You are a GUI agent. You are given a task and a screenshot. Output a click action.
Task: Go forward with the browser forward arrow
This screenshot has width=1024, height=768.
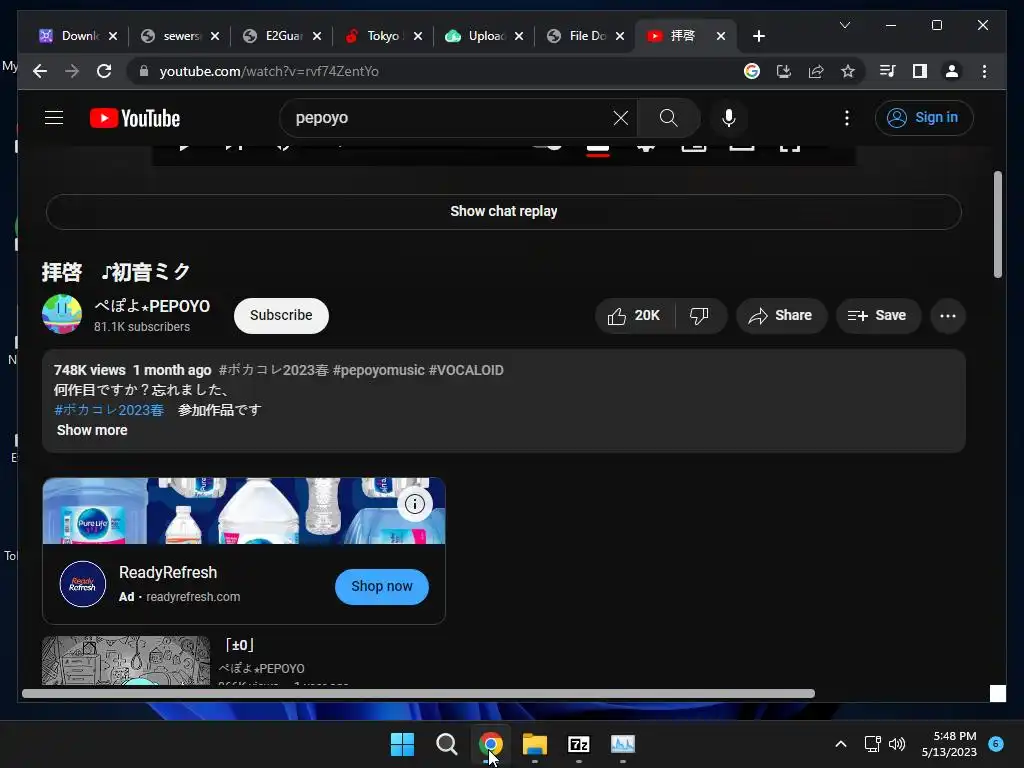point(72,71)
